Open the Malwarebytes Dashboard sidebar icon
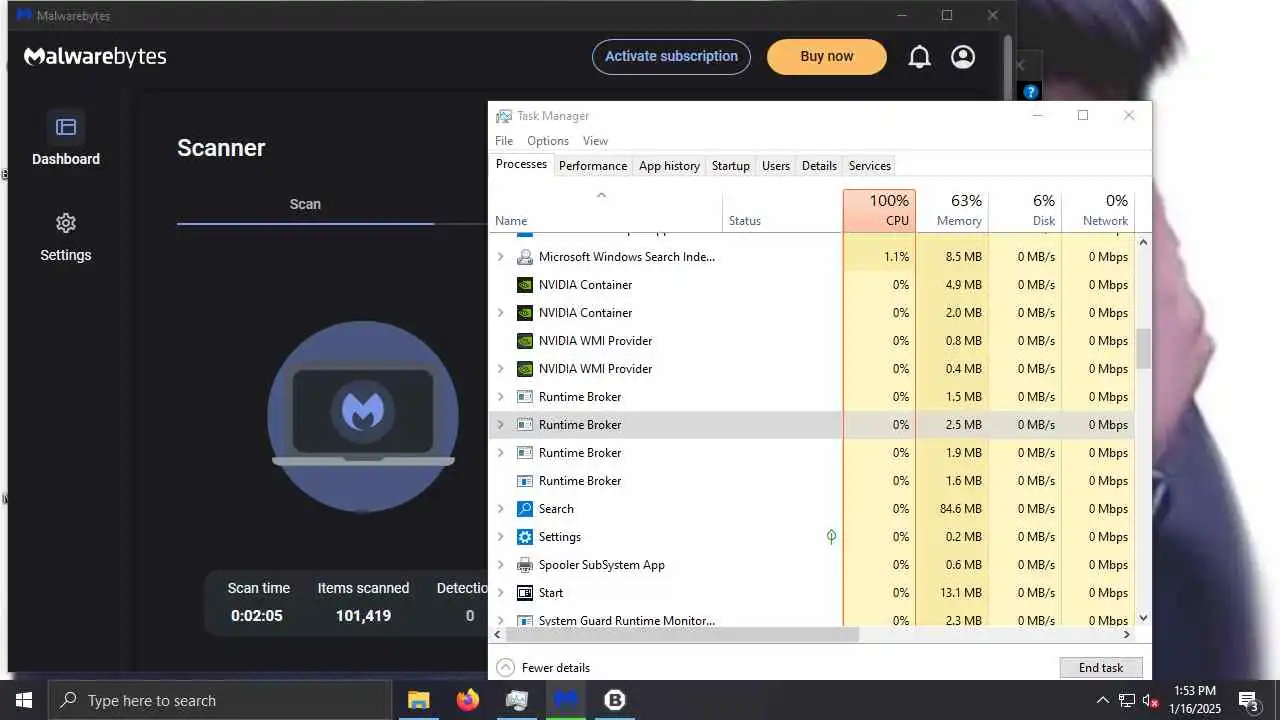The image size is (1280, 720). pyautogui.click(x=66, y=127)
